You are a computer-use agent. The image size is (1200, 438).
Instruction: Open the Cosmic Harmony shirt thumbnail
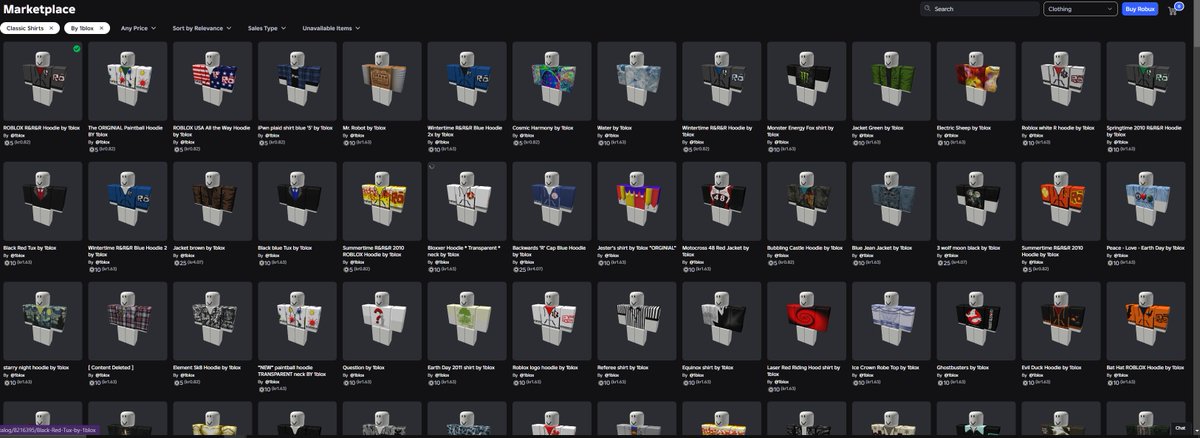[x=552, y=82]
